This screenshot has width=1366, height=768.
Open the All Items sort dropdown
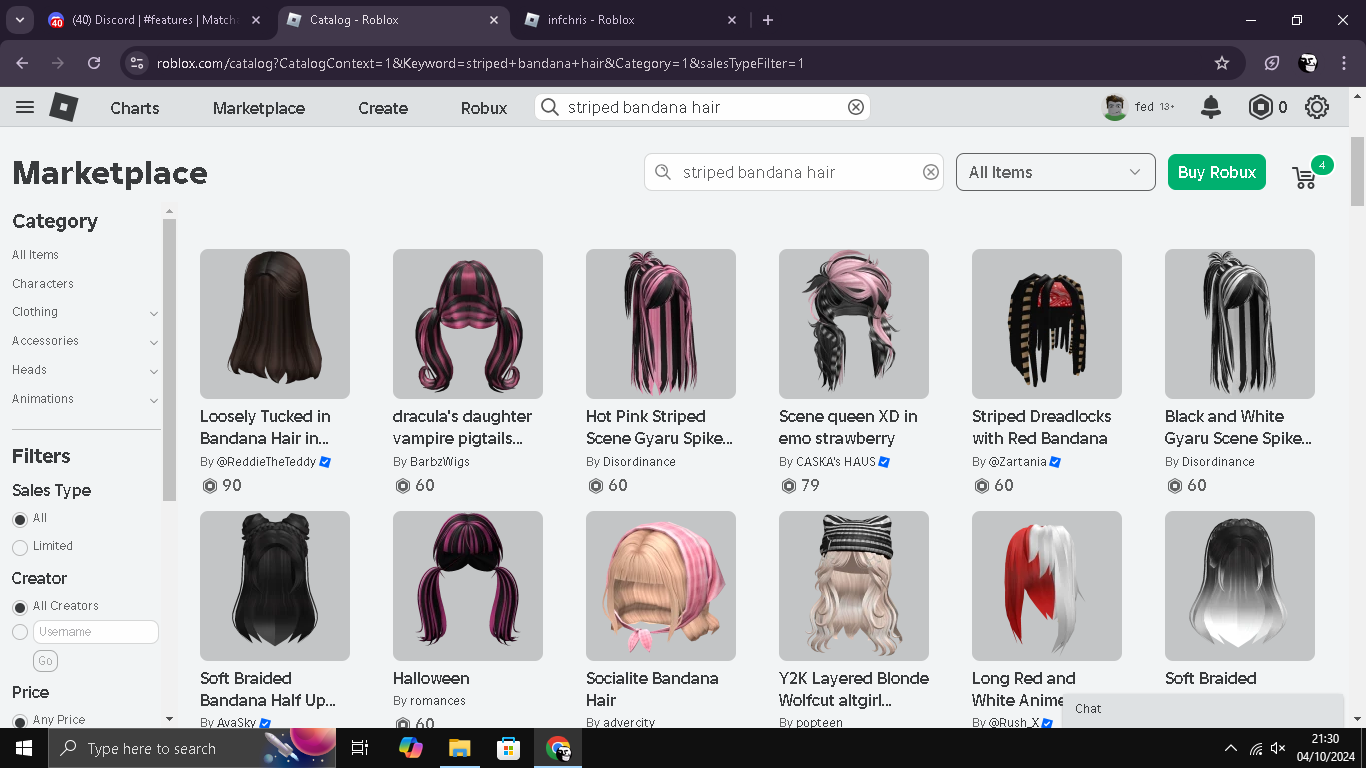(1056, 172)
